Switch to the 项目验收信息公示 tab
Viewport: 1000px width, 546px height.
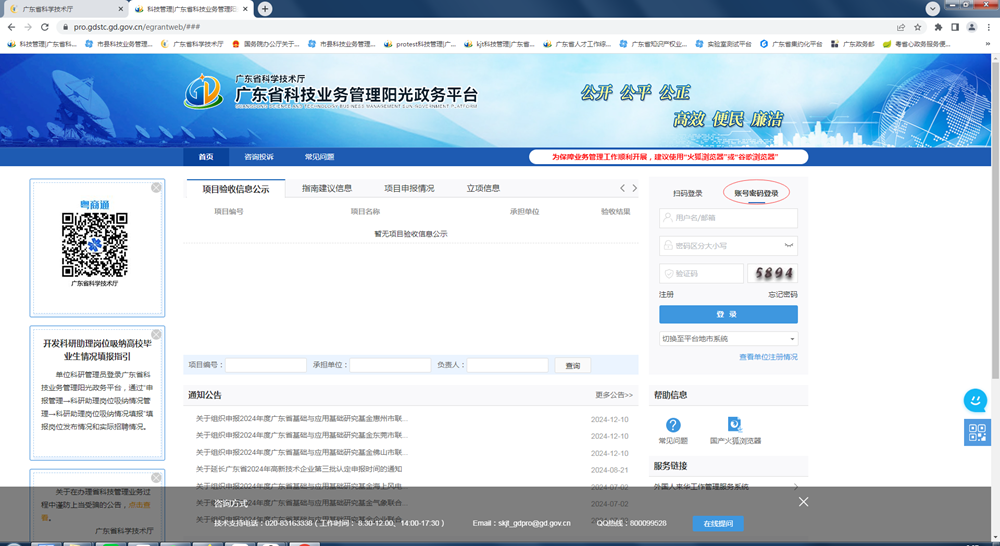235,189
